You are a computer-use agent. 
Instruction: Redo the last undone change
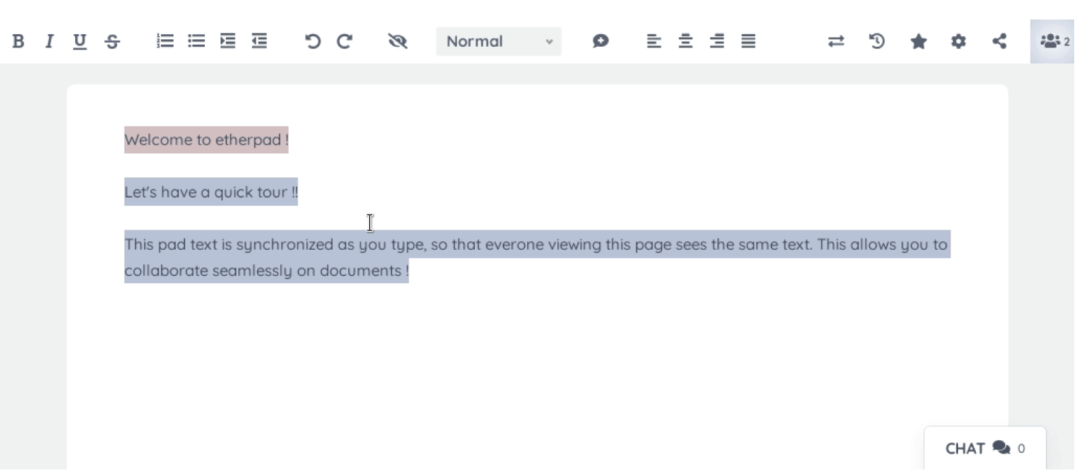(344, 41)
